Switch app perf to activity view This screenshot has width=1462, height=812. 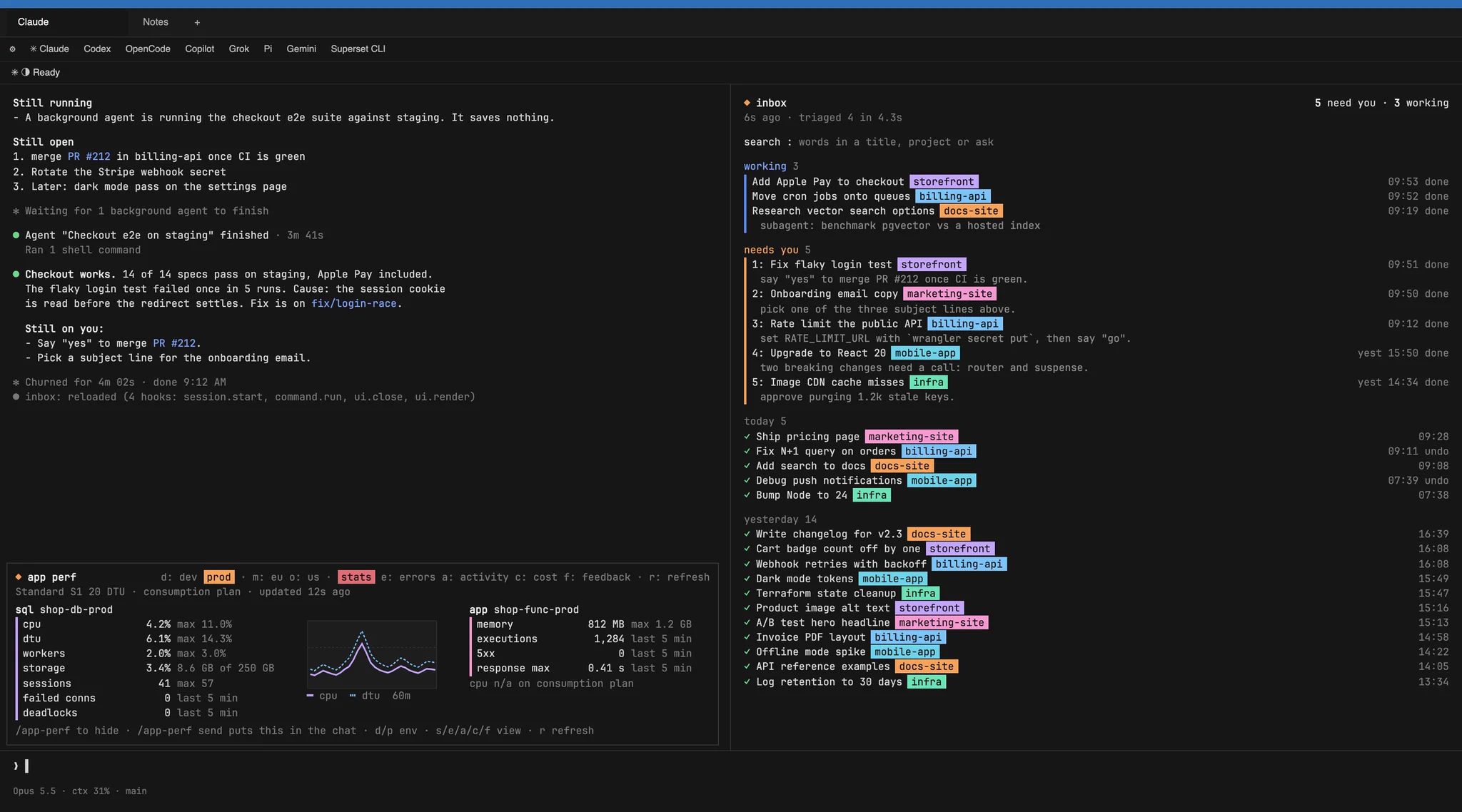tap(475, 577)
